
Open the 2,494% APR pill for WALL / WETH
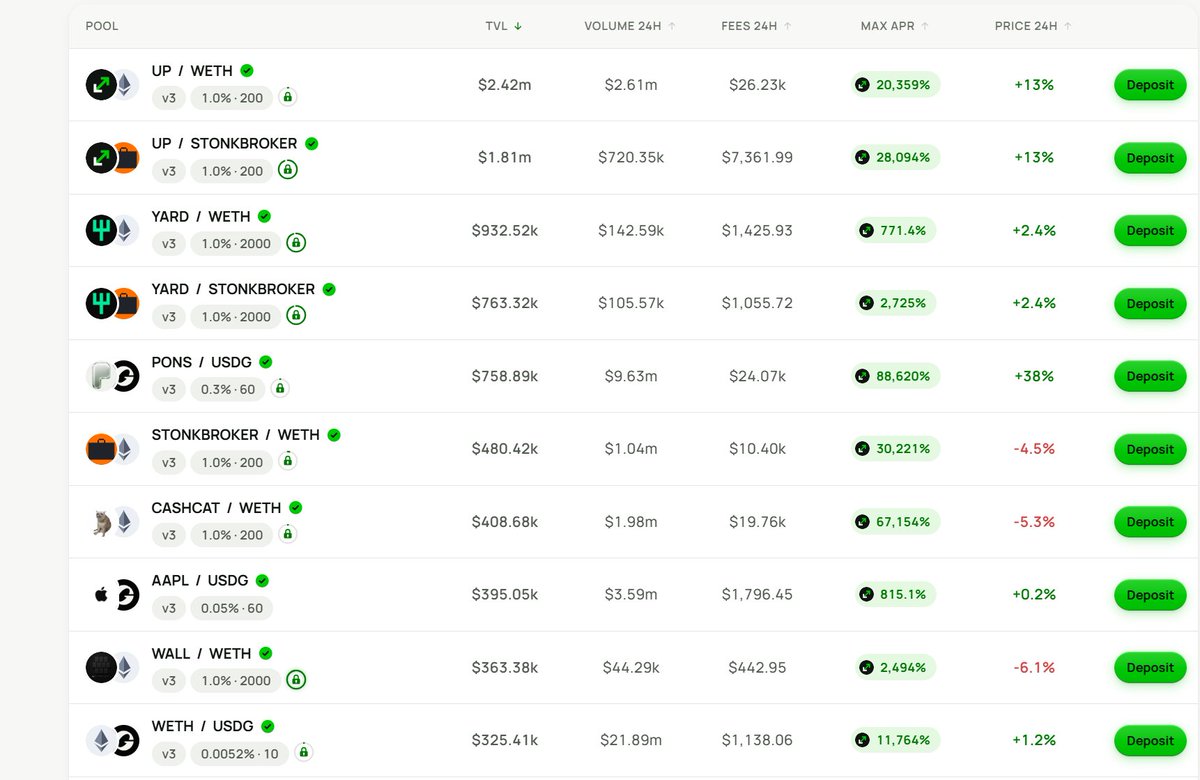coord(894,667)
